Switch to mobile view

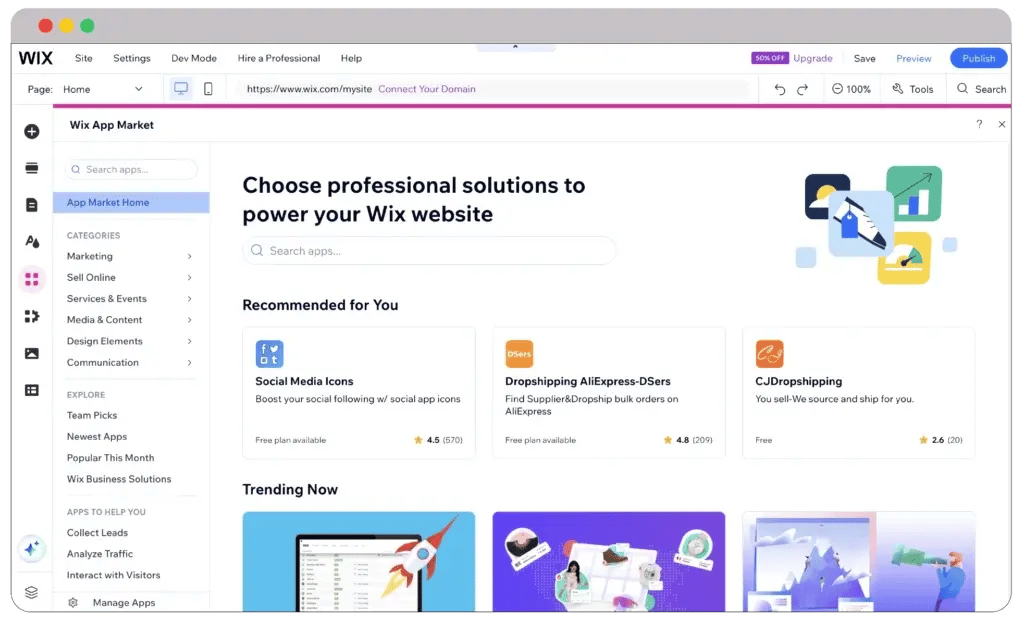point(208,89)
